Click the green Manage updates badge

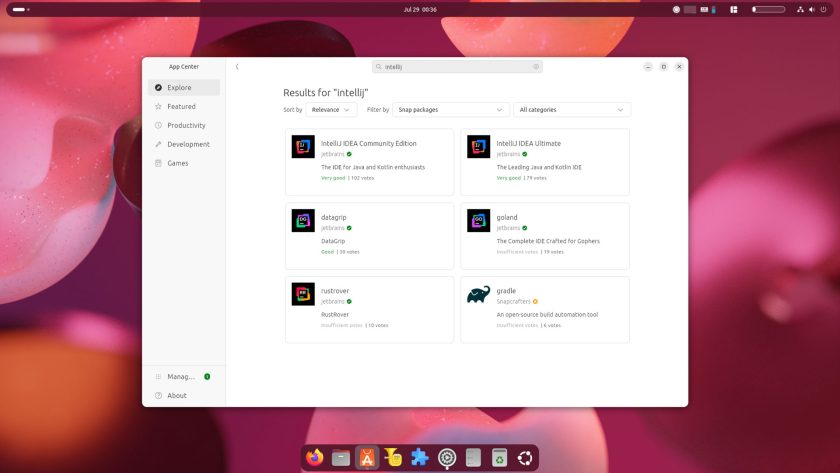click(x=207, y=377)
